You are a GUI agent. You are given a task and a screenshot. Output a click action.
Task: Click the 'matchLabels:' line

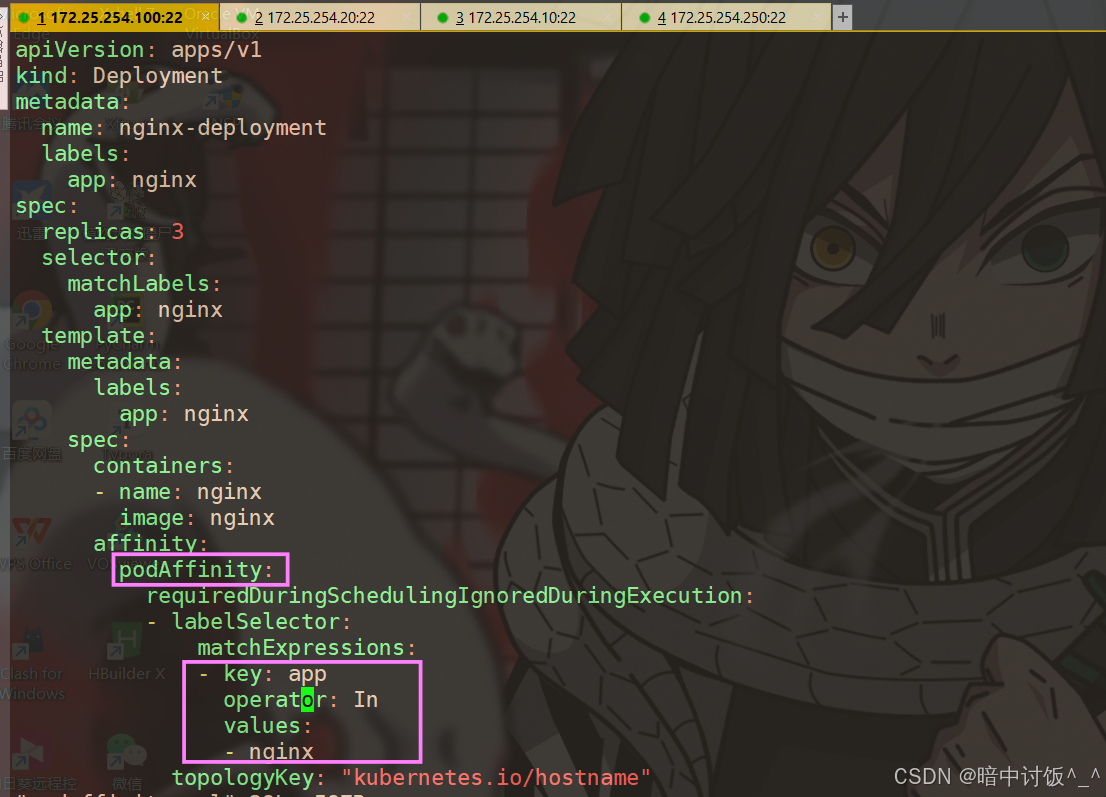pyautogui.click(x=144, y=284)
